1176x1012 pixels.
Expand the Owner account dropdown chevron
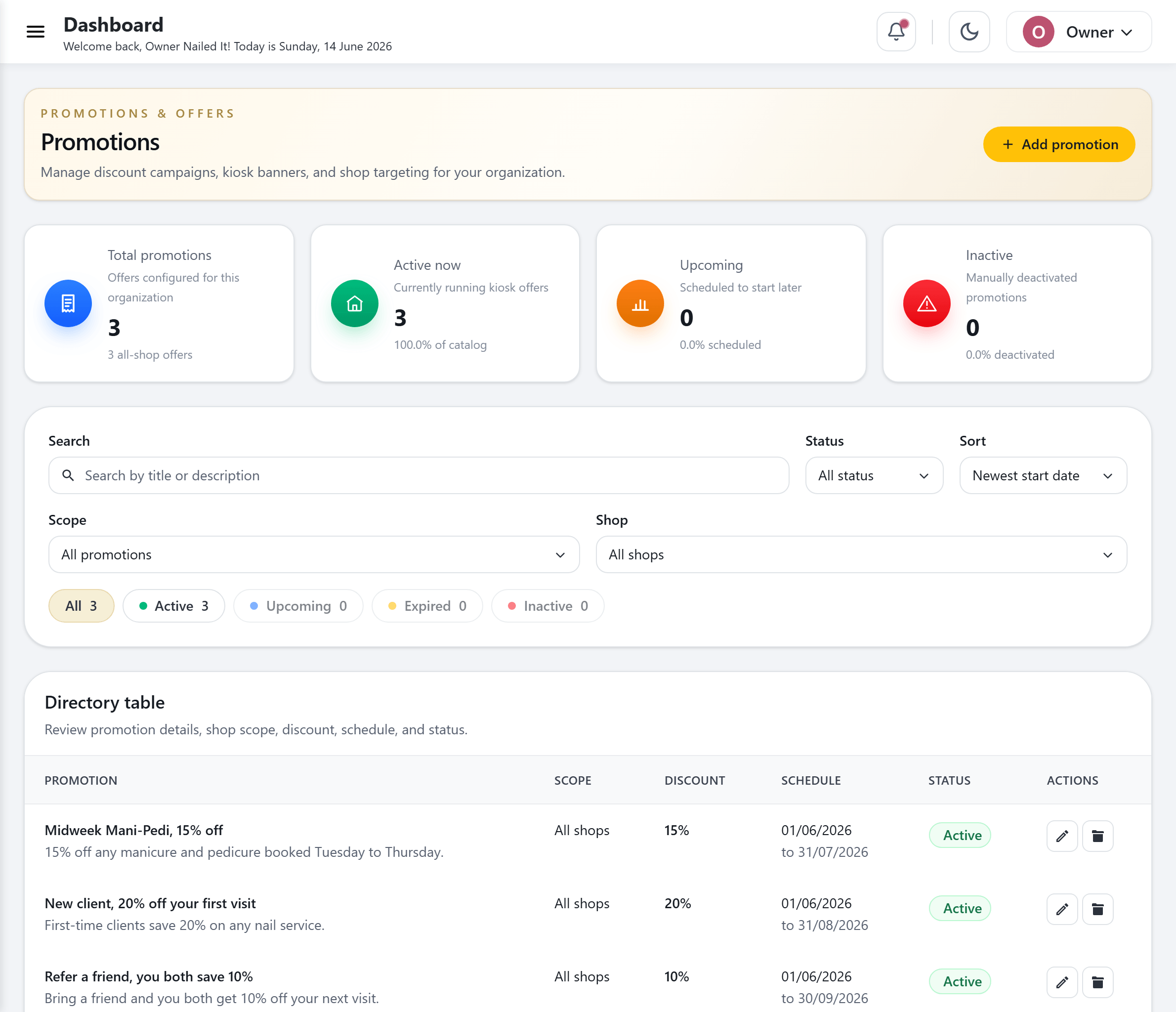pos(1127,32)
